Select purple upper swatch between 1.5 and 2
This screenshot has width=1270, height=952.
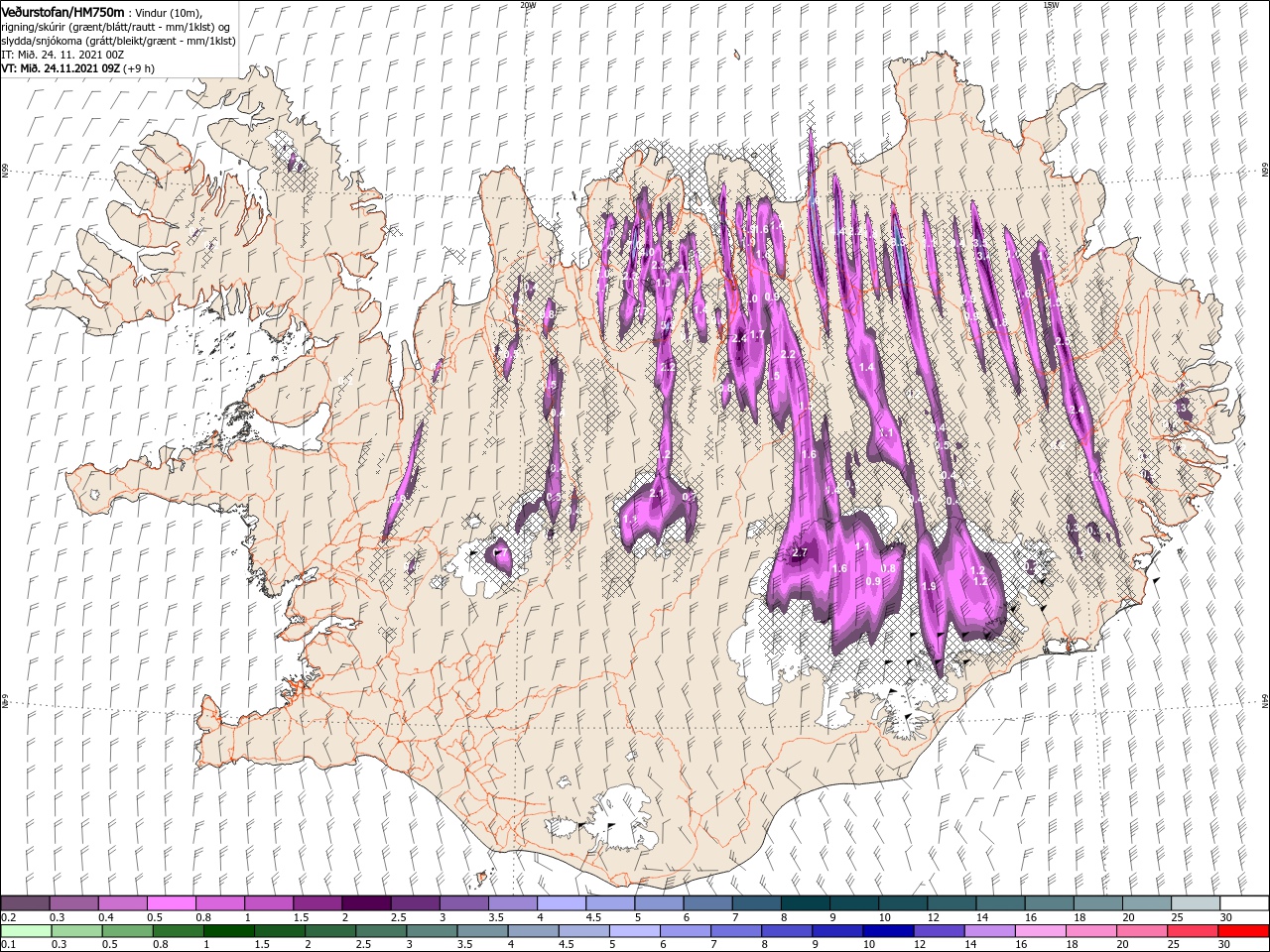point(317,902)
